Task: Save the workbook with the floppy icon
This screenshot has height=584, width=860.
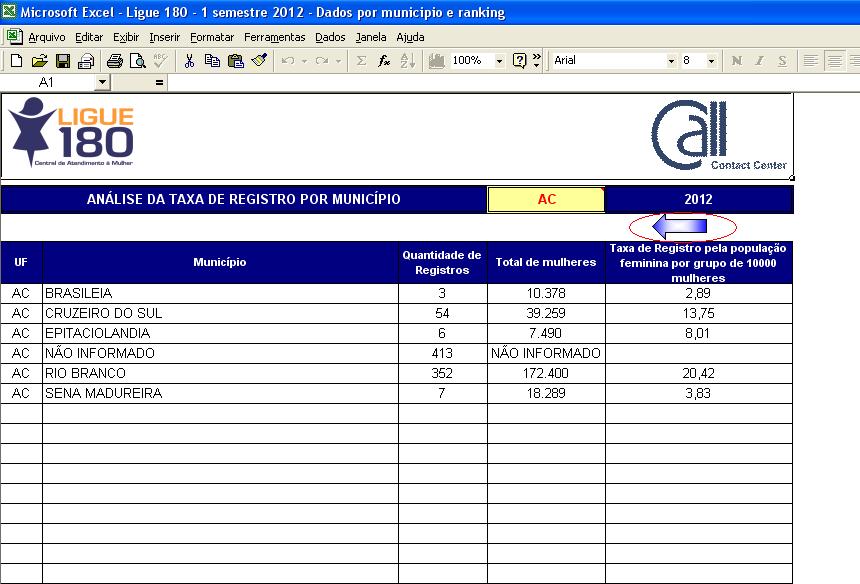Action: tap(62, 61)
